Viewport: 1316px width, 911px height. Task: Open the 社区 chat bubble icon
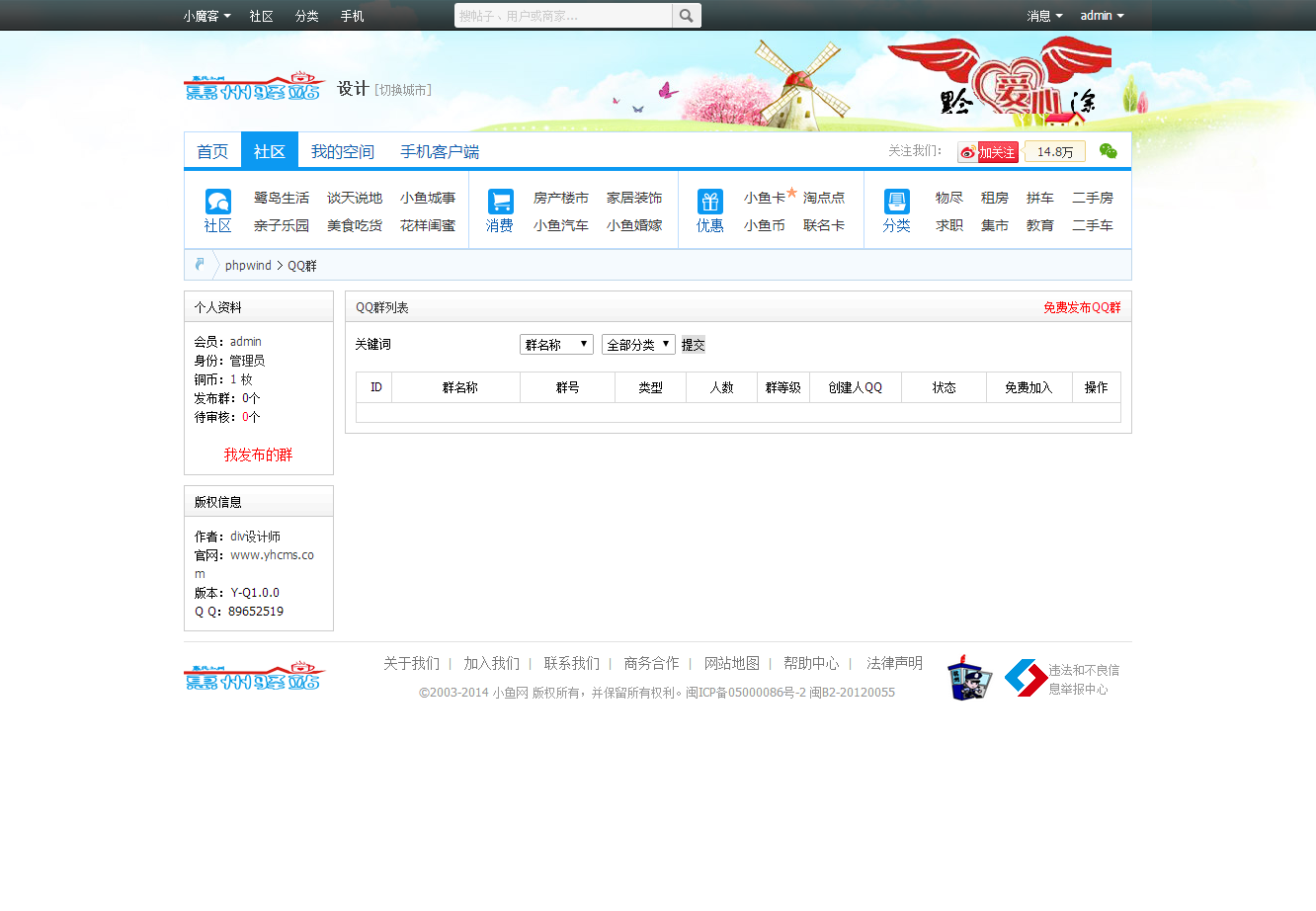(218, 202)
